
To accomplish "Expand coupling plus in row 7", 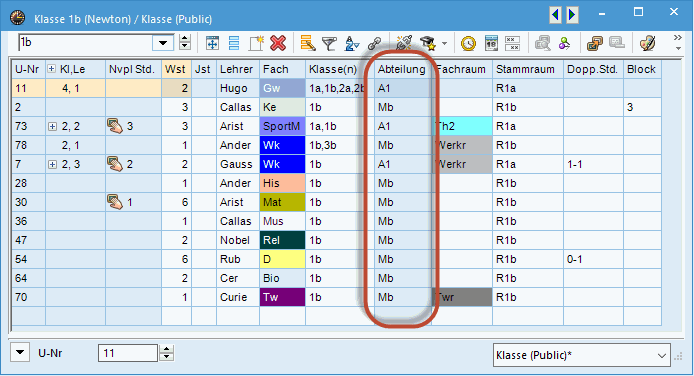I will (x=52, y=165).
